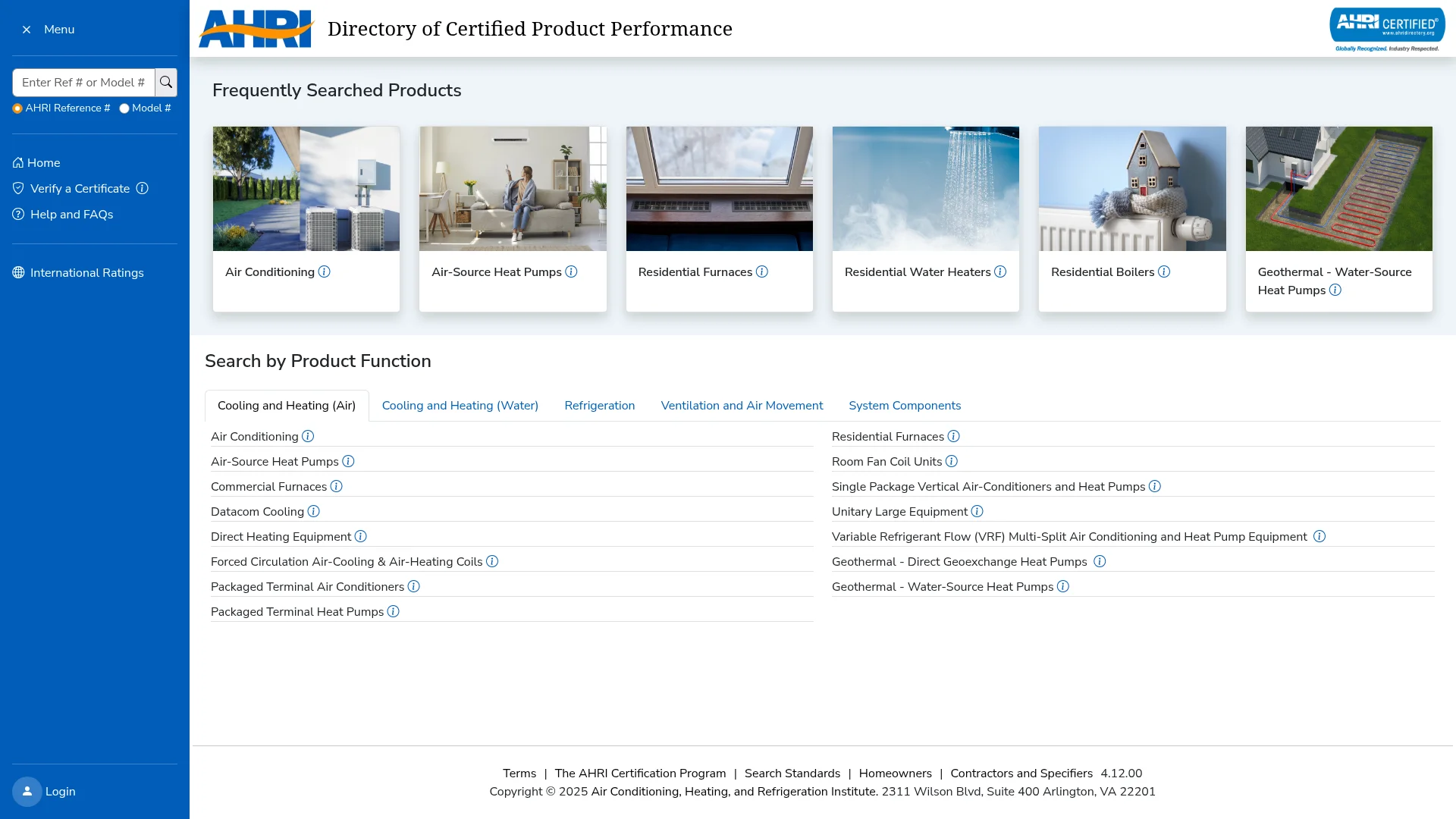Click info icon on Residential Furnaces card

[762, 271]
